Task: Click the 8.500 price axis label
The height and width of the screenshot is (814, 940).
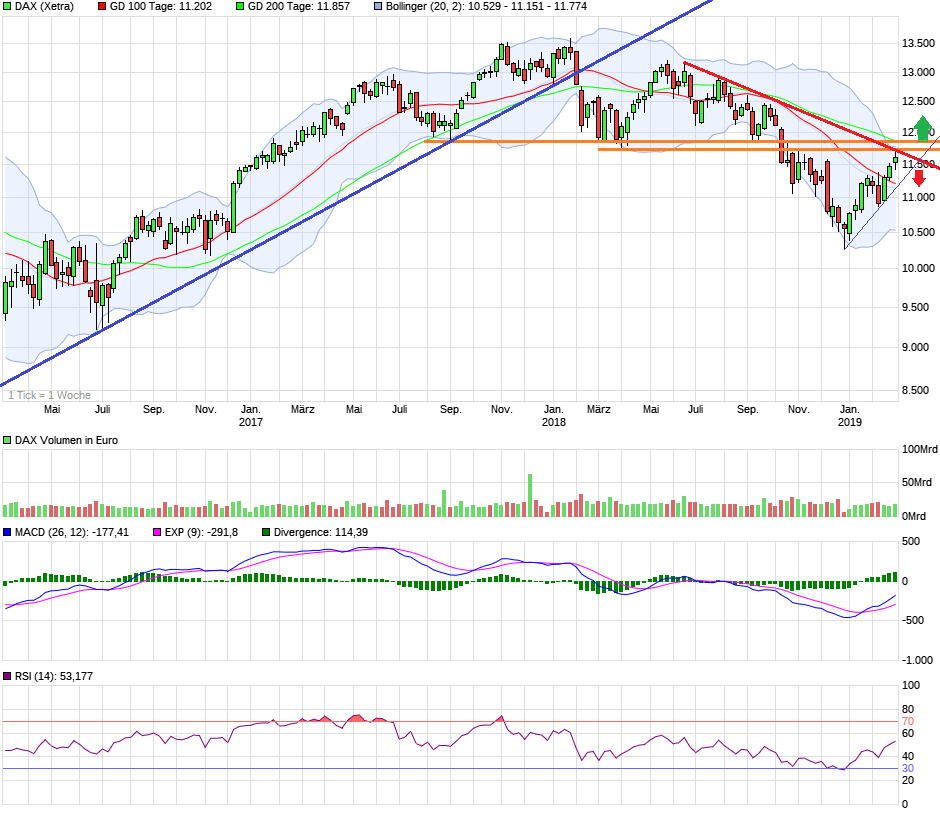Action: tap(915, 390)
